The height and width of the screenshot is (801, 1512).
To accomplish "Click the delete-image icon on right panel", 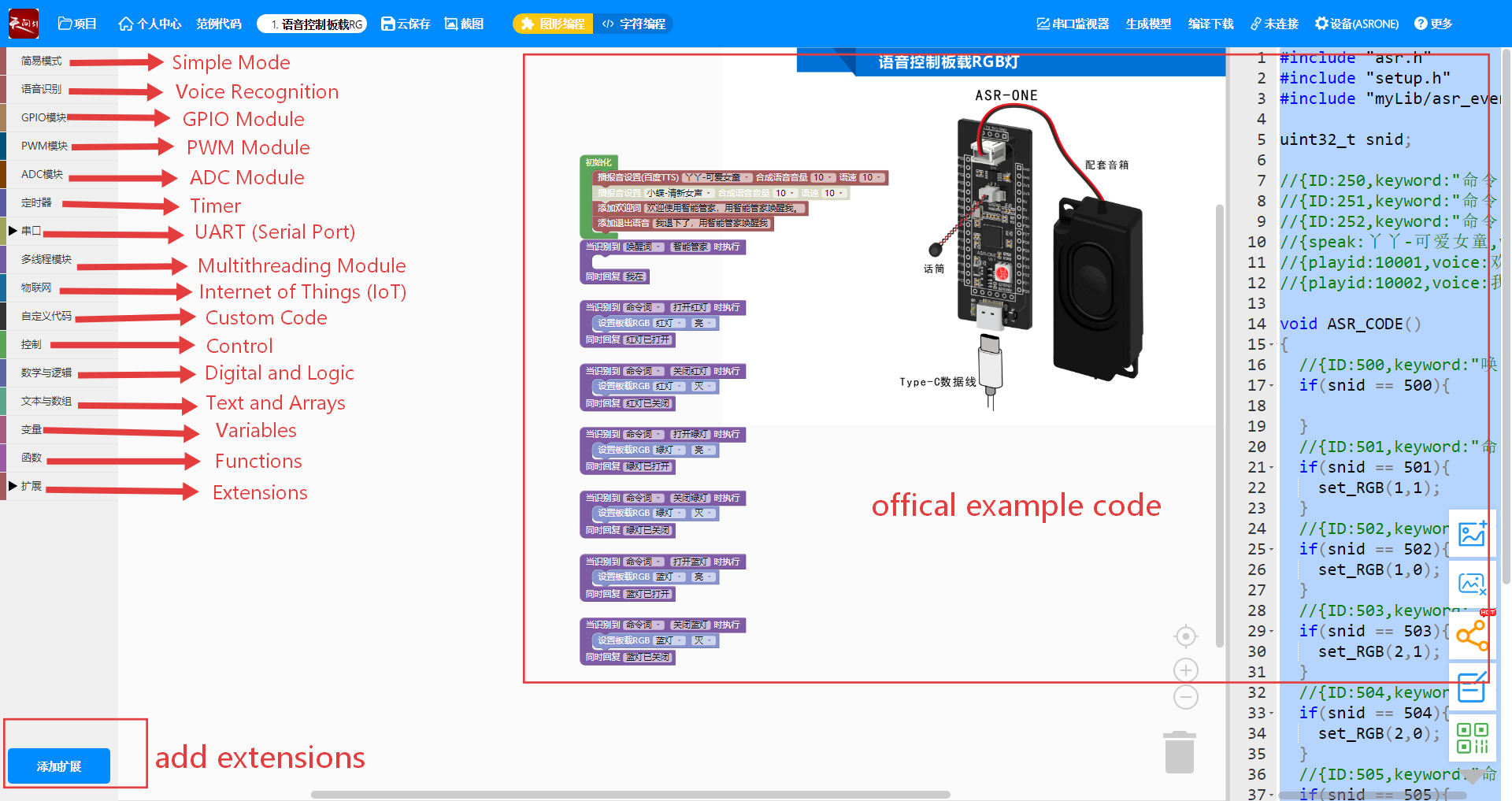I will tap(1472, 584).
